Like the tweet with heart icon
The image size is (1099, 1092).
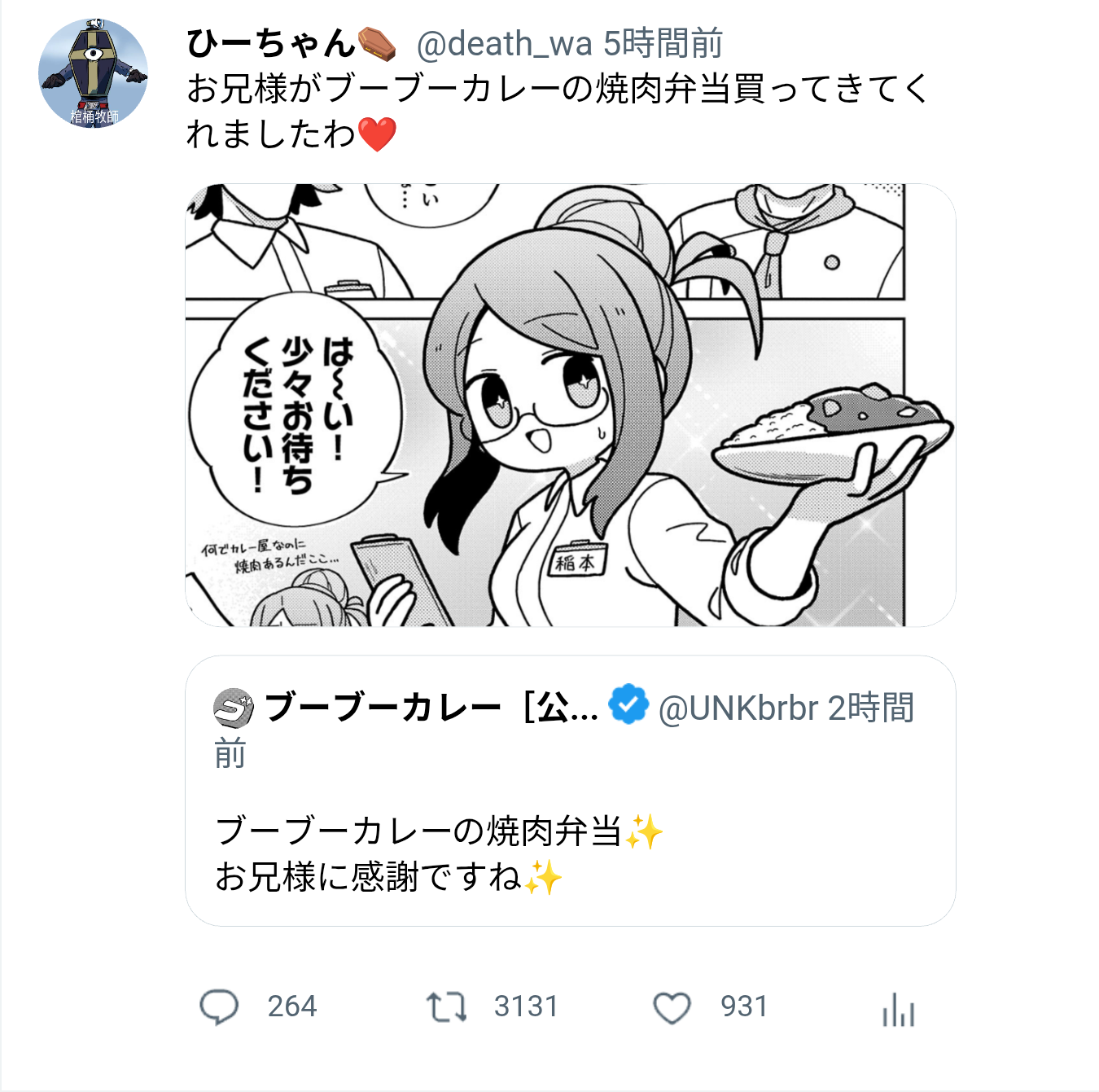[x=672, y=1008]
